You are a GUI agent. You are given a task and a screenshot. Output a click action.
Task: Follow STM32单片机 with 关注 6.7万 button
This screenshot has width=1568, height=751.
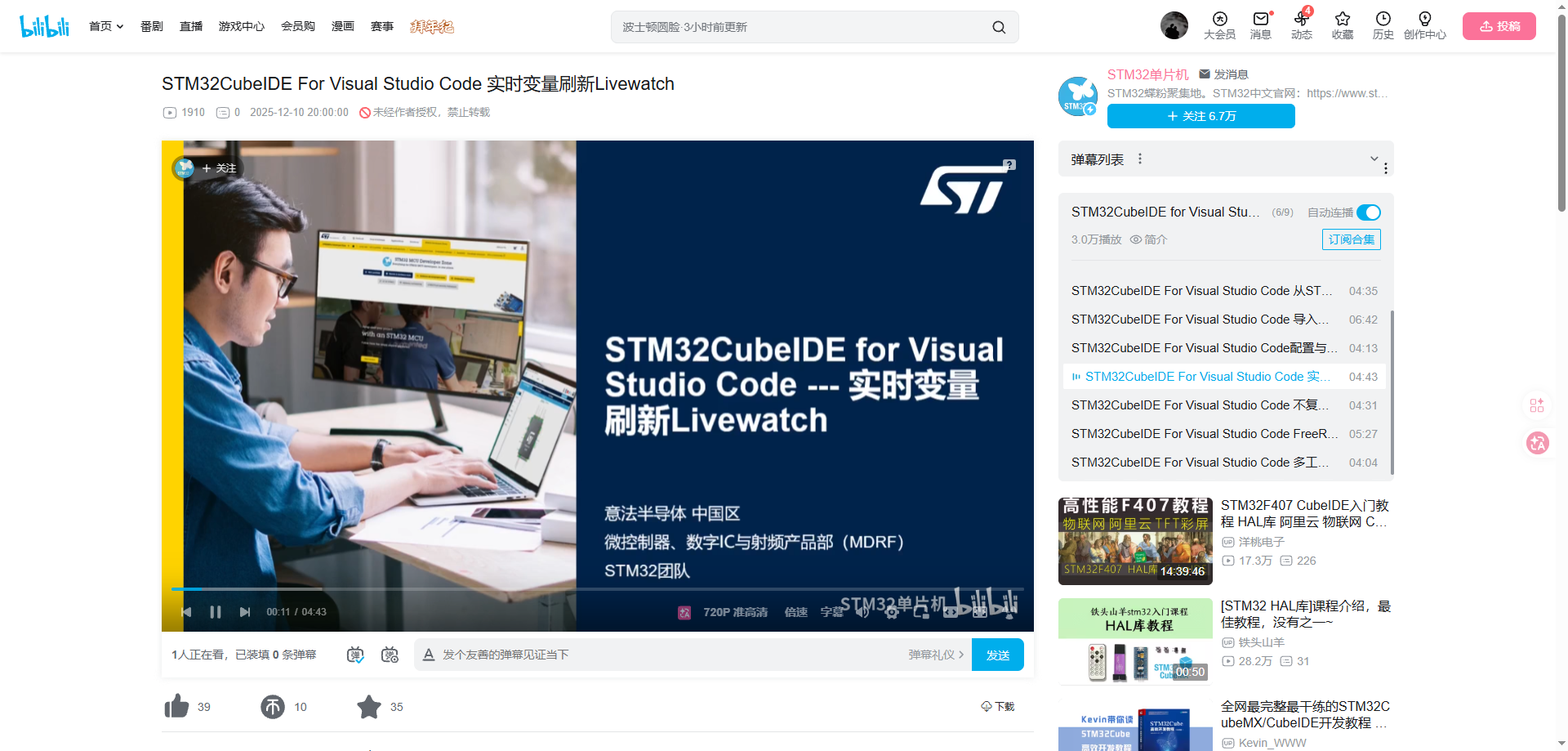coord(1201,116)
